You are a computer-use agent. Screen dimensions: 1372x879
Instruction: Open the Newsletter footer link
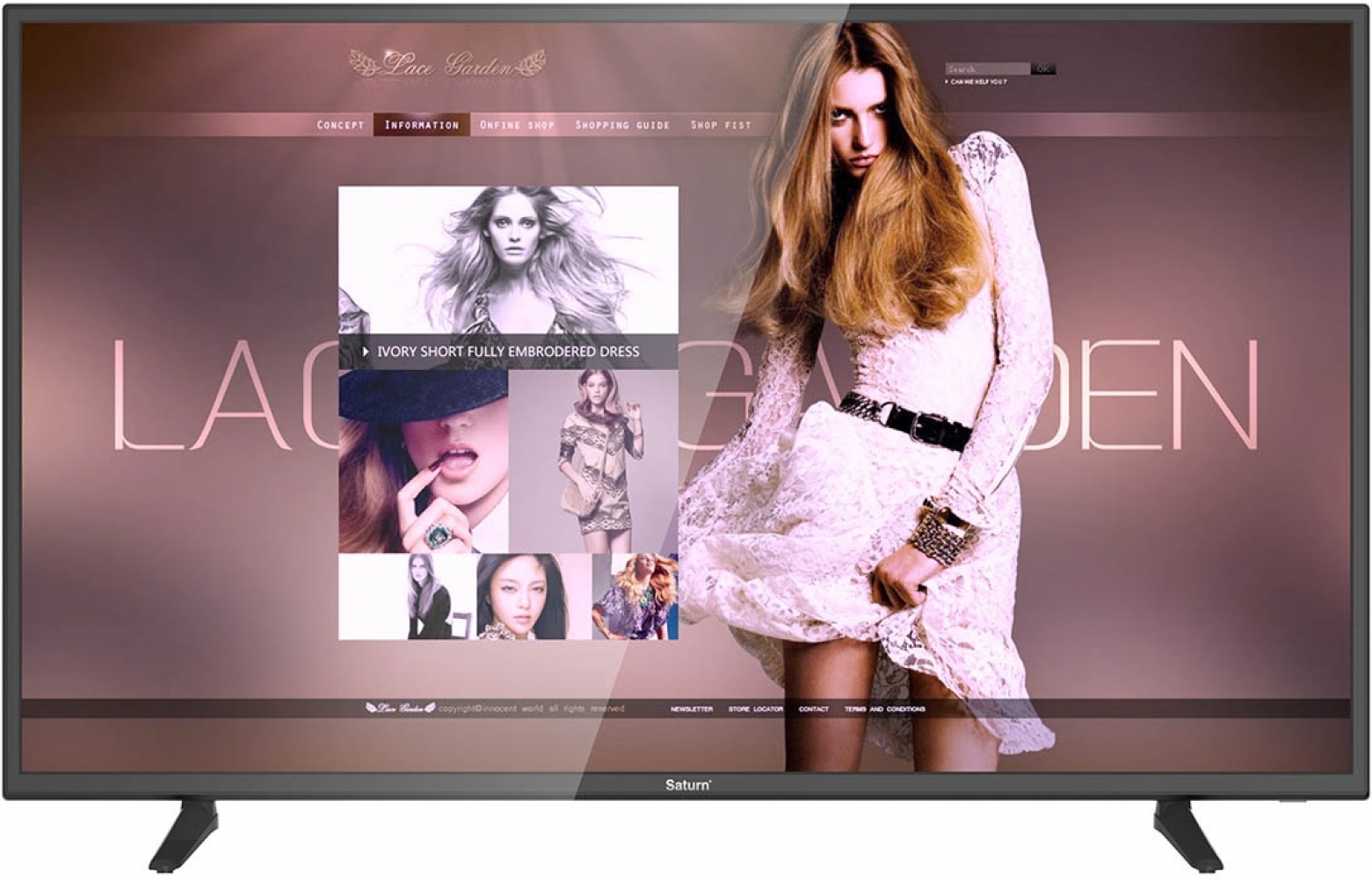tap(692, 708)
